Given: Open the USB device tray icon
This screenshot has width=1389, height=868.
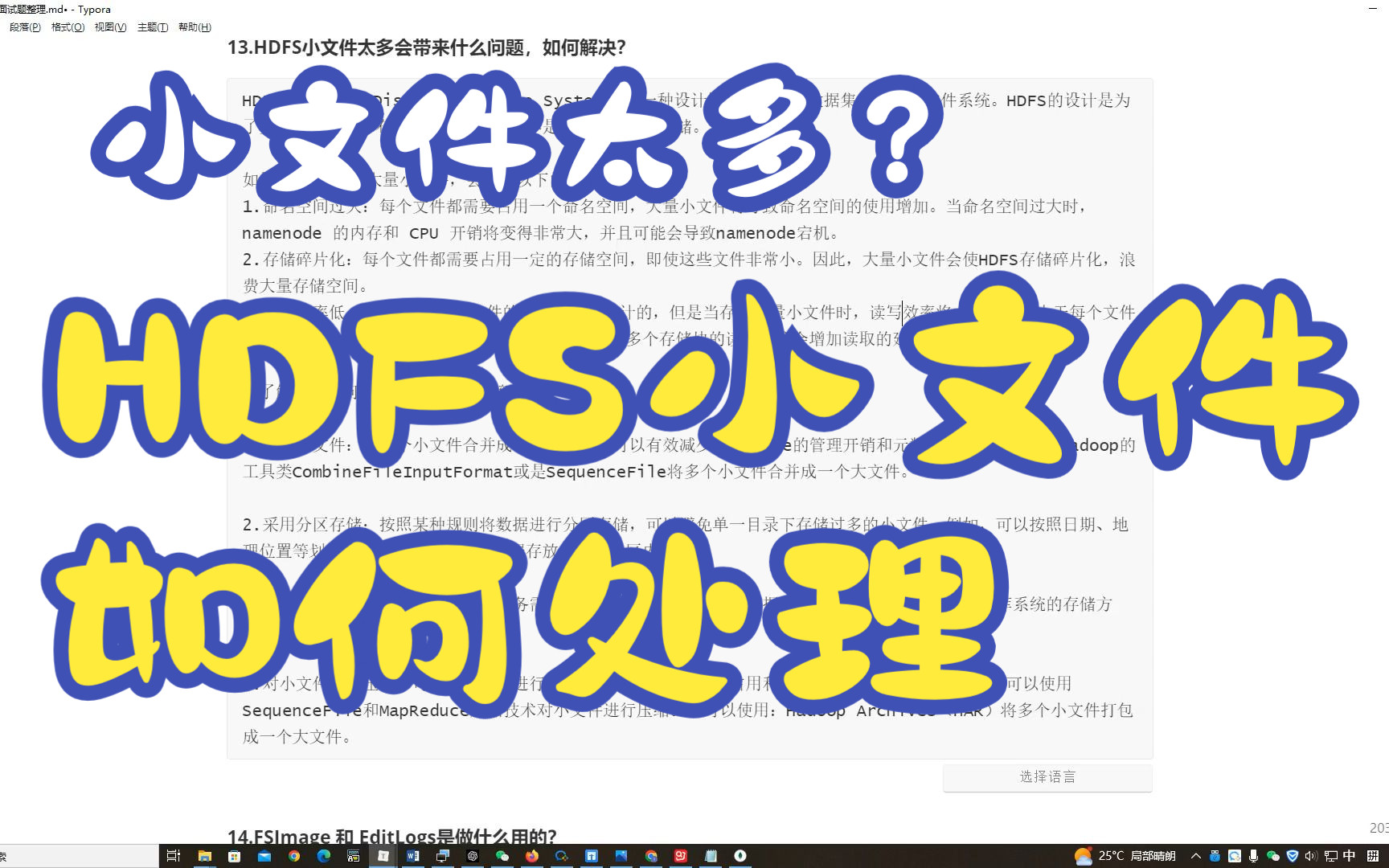Looking at the screenshot, I should [x=1215, y=856].
